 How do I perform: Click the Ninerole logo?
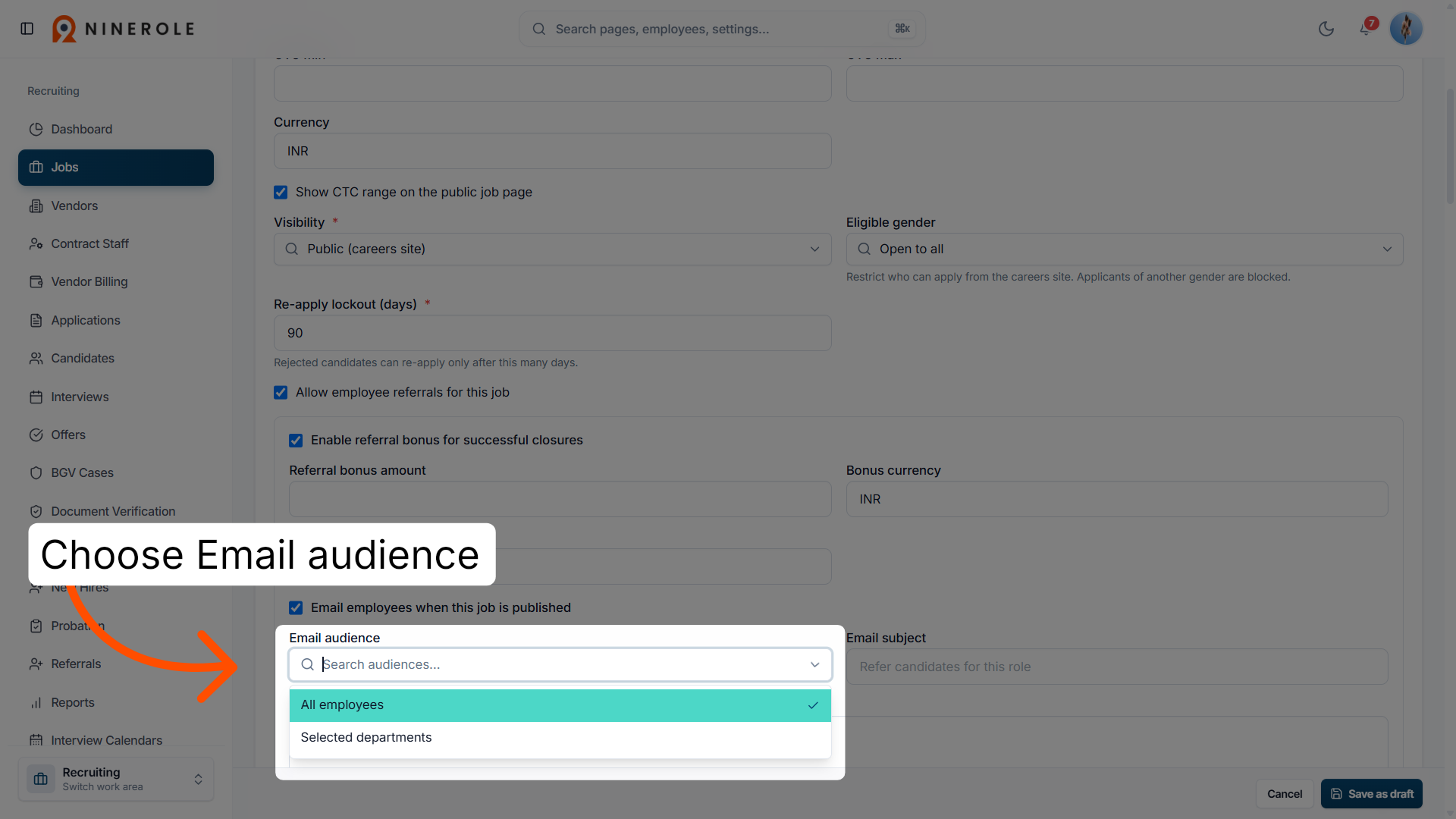click(124, 29)
